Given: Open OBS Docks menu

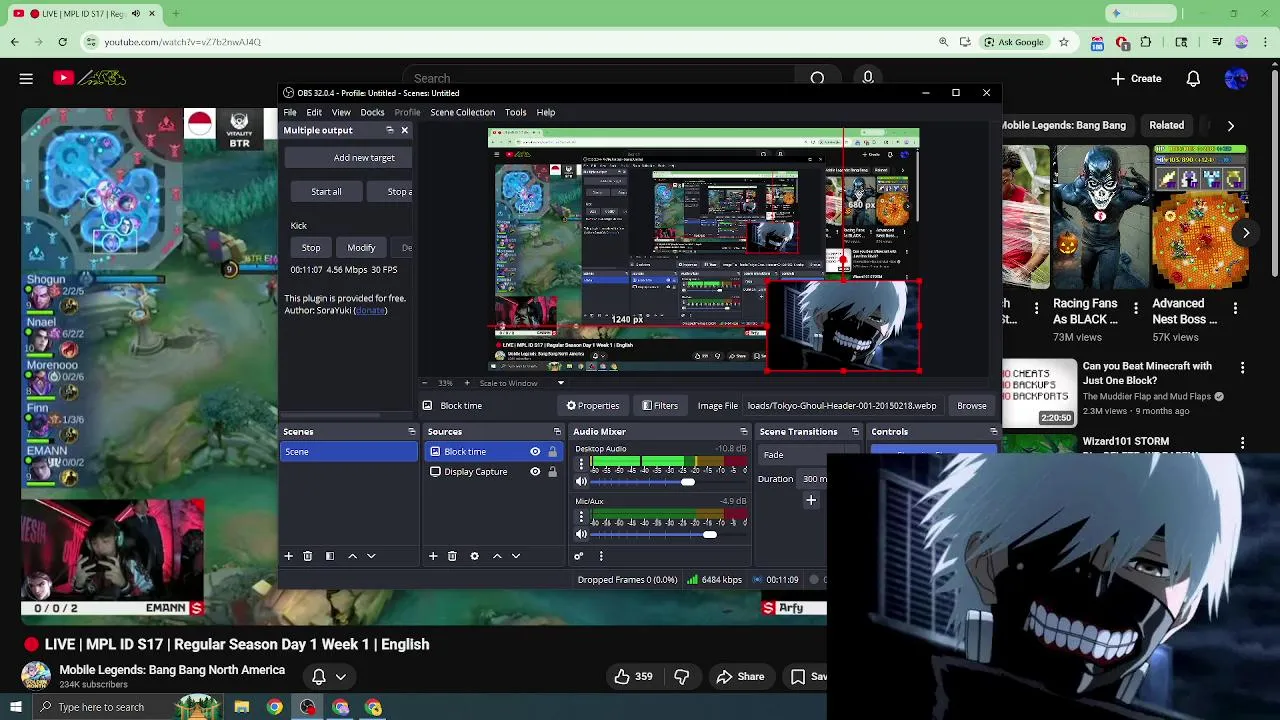Looking at the screenshot, I should pyautogui.click(x=372, y=112).
